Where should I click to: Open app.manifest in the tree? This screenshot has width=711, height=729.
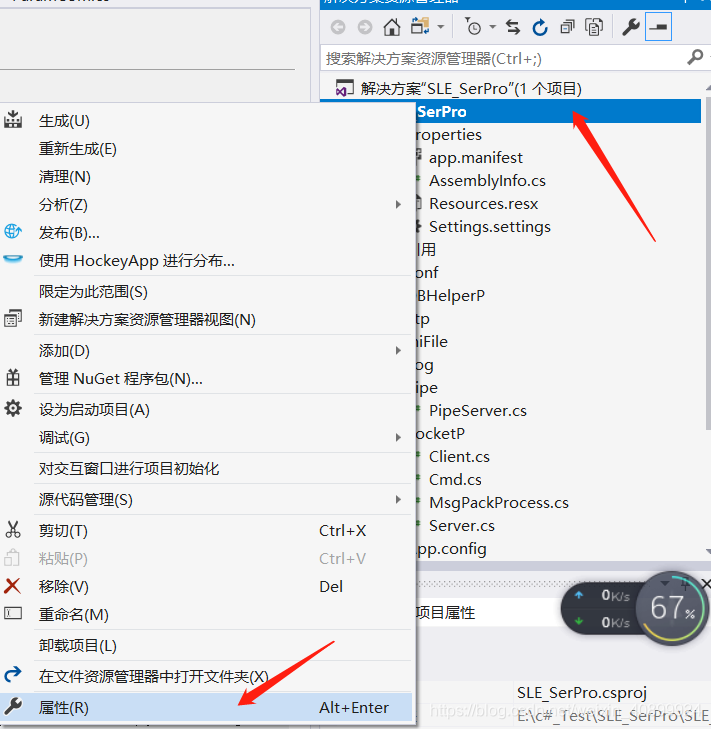[x=476, y=158]
